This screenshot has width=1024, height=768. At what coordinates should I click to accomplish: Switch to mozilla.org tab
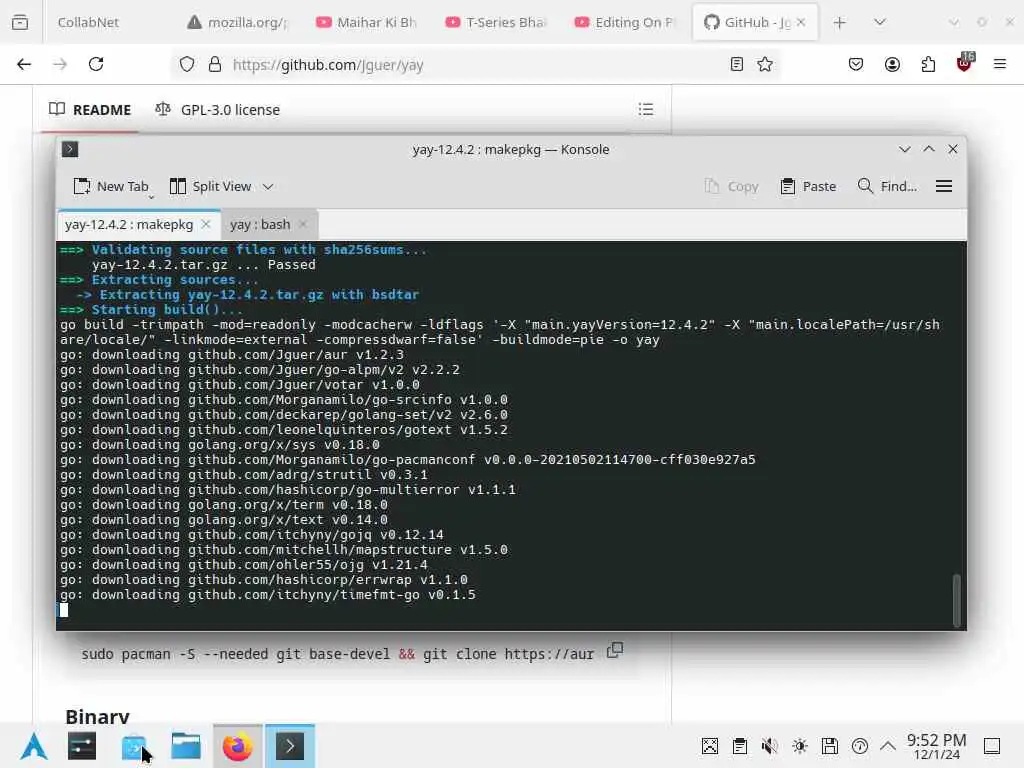click(x=238, y=22)
